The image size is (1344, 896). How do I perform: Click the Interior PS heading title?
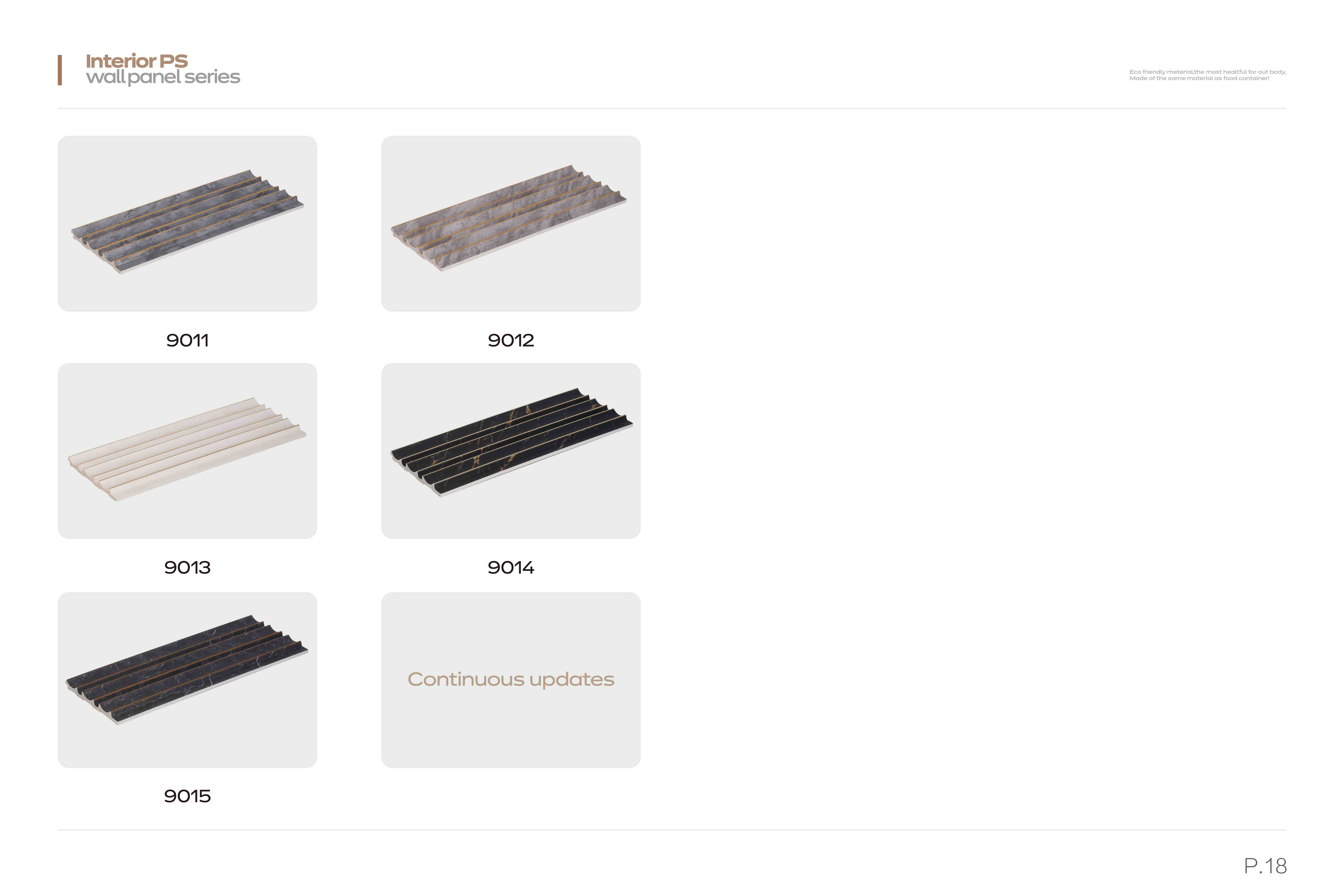coord(137,60)
